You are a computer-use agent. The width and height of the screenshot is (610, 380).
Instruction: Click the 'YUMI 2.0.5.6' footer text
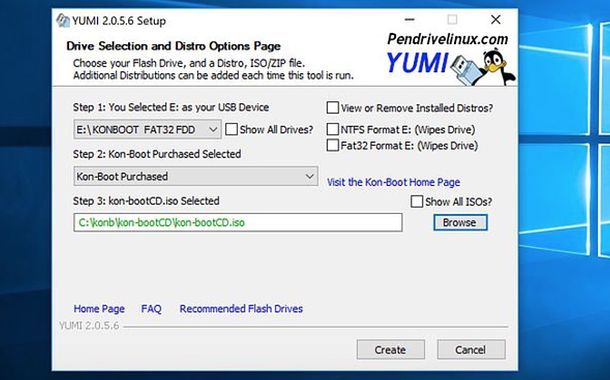[89, 326]
